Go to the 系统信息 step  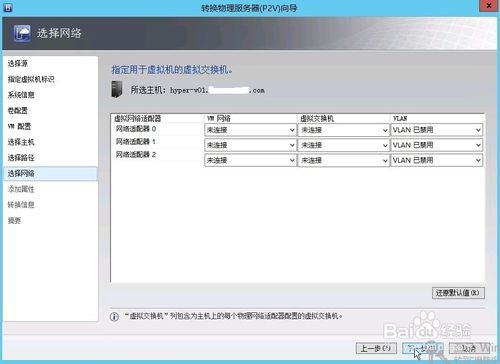click(21, 95)
